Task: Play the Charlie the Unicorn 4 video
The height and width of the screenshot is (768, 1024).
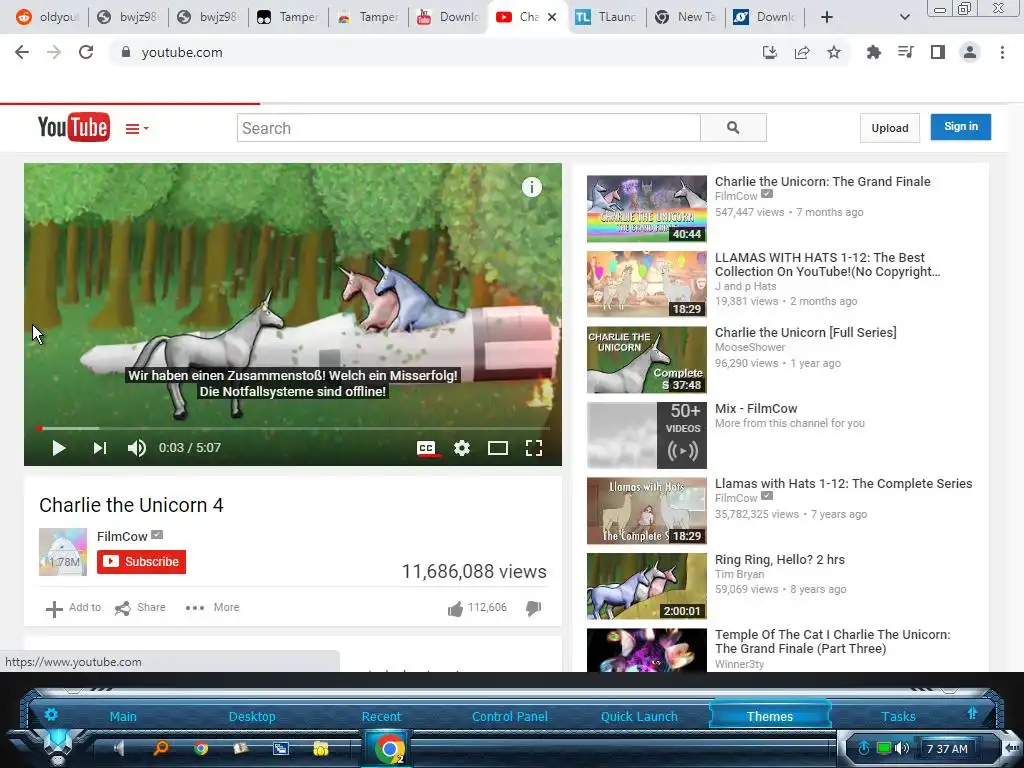Action: click(x=59, y=448)
